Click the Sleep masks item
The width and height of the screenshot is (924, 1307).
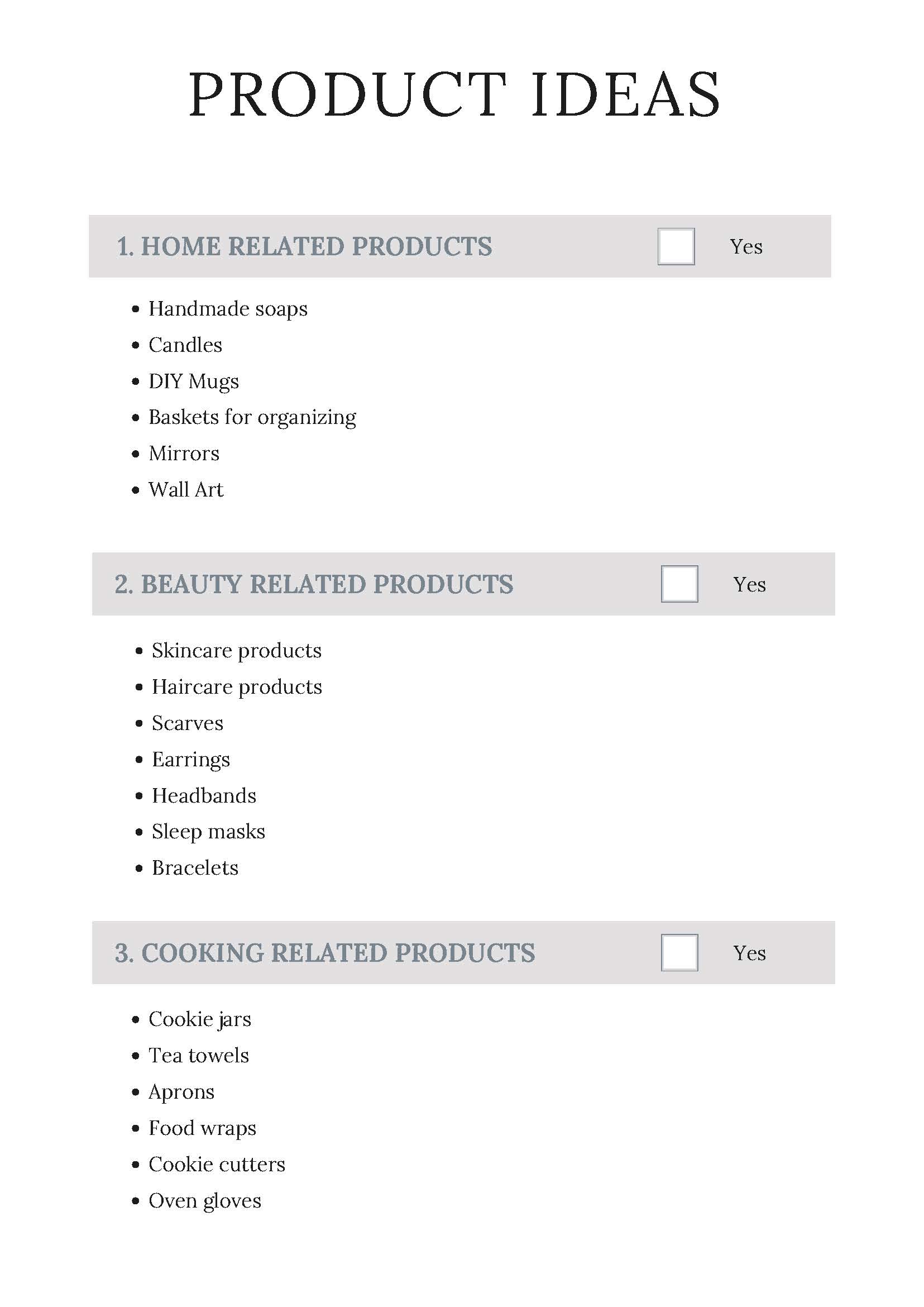(x=209, y=832)
